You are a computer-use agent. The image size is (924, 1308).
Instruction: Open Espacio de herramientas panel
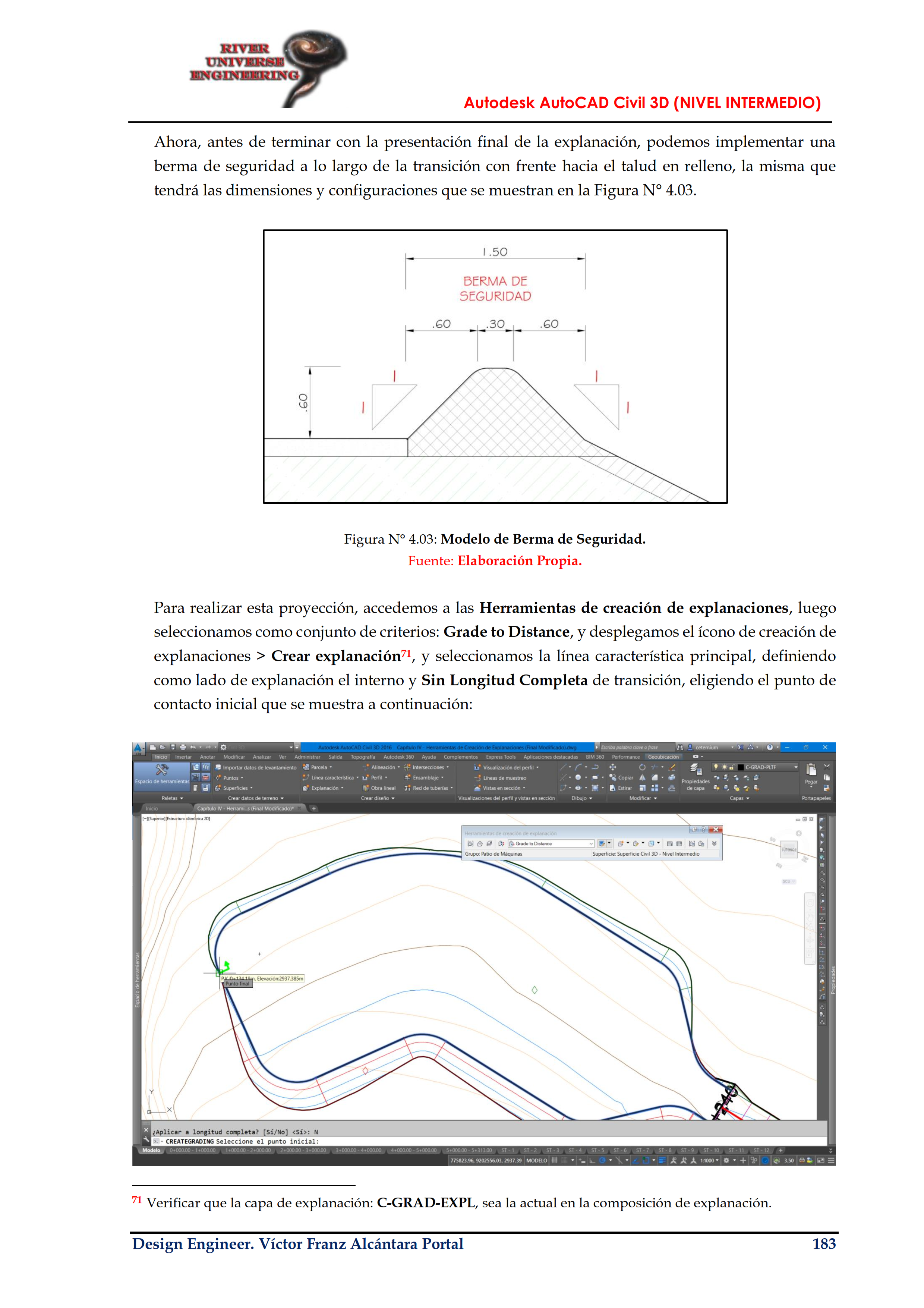(x=162, y=775)
